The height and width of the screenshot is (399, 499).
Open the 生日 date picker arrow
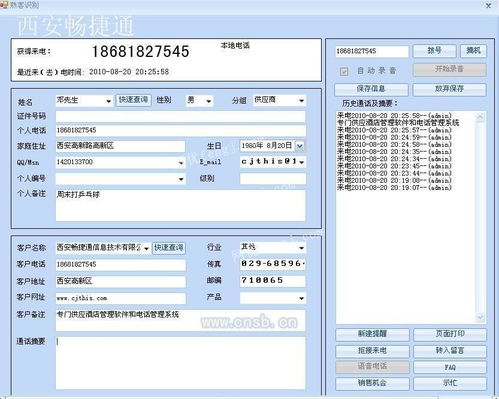[300, 146]
